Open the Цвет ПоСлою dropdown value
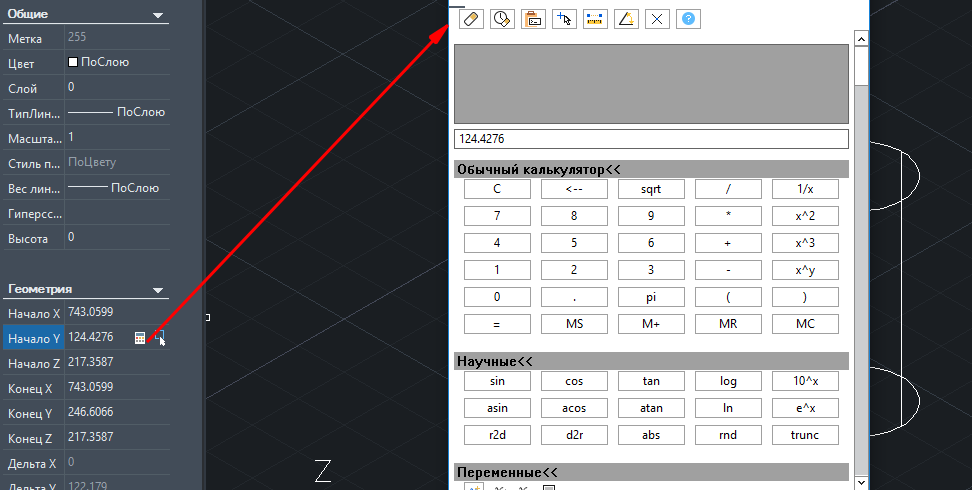Image resolution: width=972 pixels, height=490 pixels. point(117,62)
